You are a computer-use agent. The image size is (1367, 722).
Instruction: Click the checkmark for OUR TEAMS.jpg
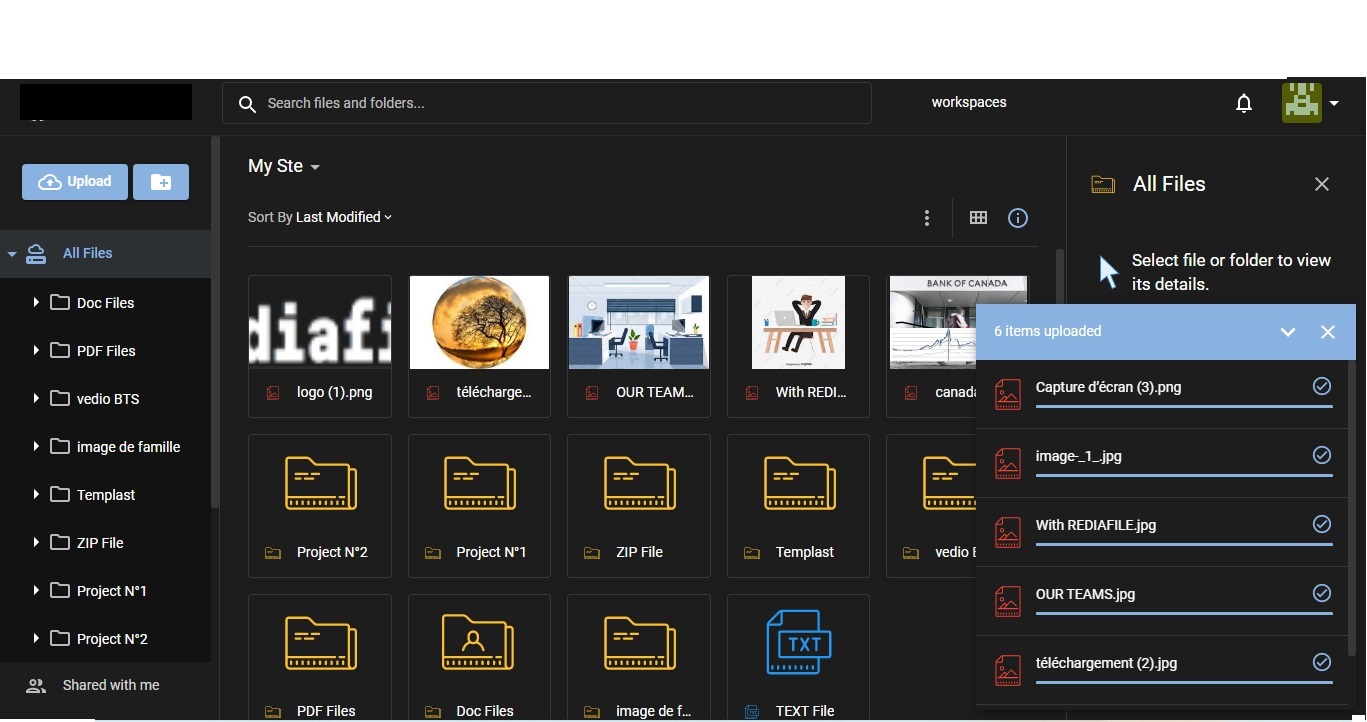1322,593
